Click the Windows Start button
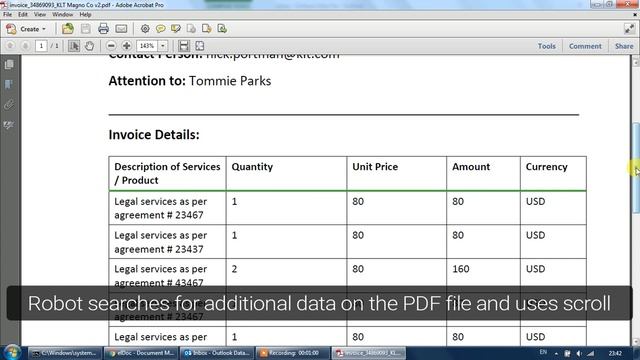 coord(12,353)
